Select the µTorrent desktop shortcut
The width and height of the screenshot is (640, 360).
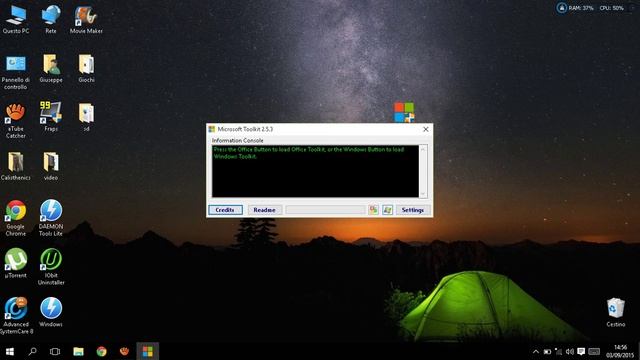click(x=16, y=264)
